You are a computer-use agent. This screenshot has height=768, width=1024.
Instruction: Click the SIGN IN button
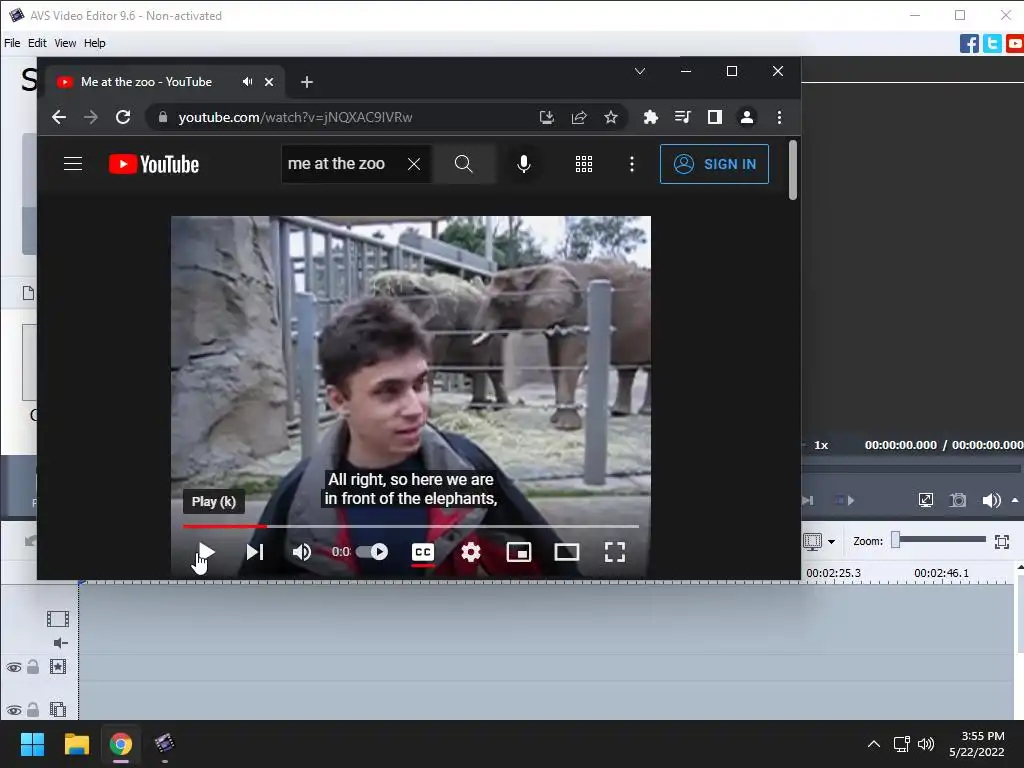click(714, 164)
